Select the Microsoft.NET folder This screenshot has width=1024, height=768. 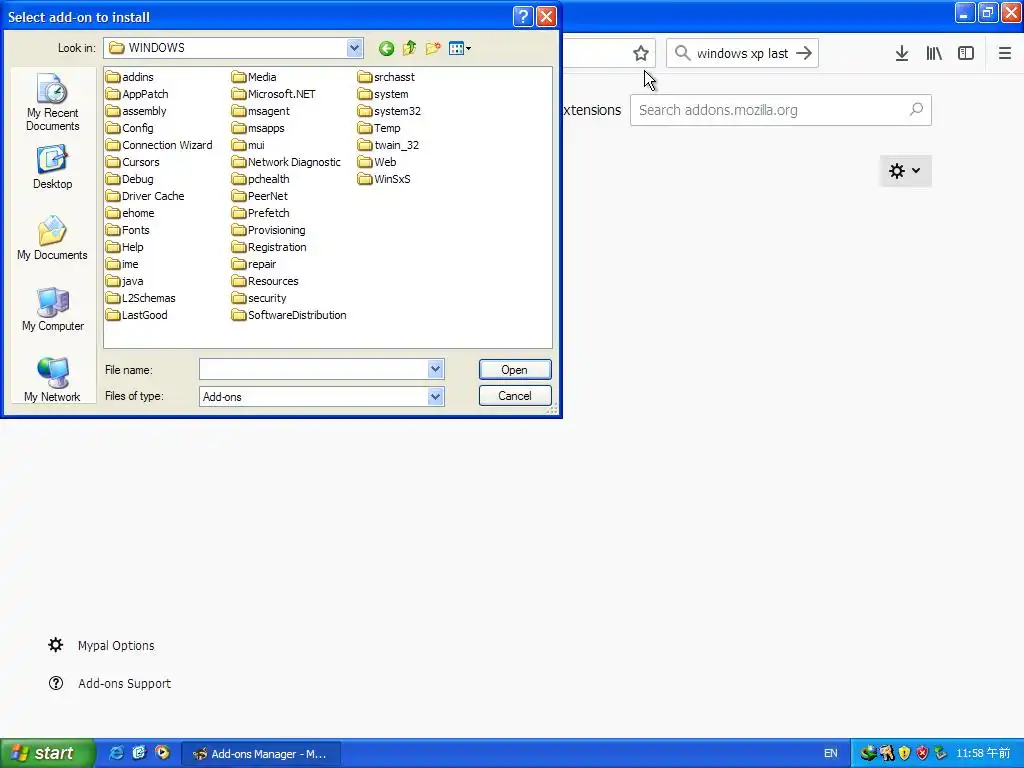click(x=274, y=94)
